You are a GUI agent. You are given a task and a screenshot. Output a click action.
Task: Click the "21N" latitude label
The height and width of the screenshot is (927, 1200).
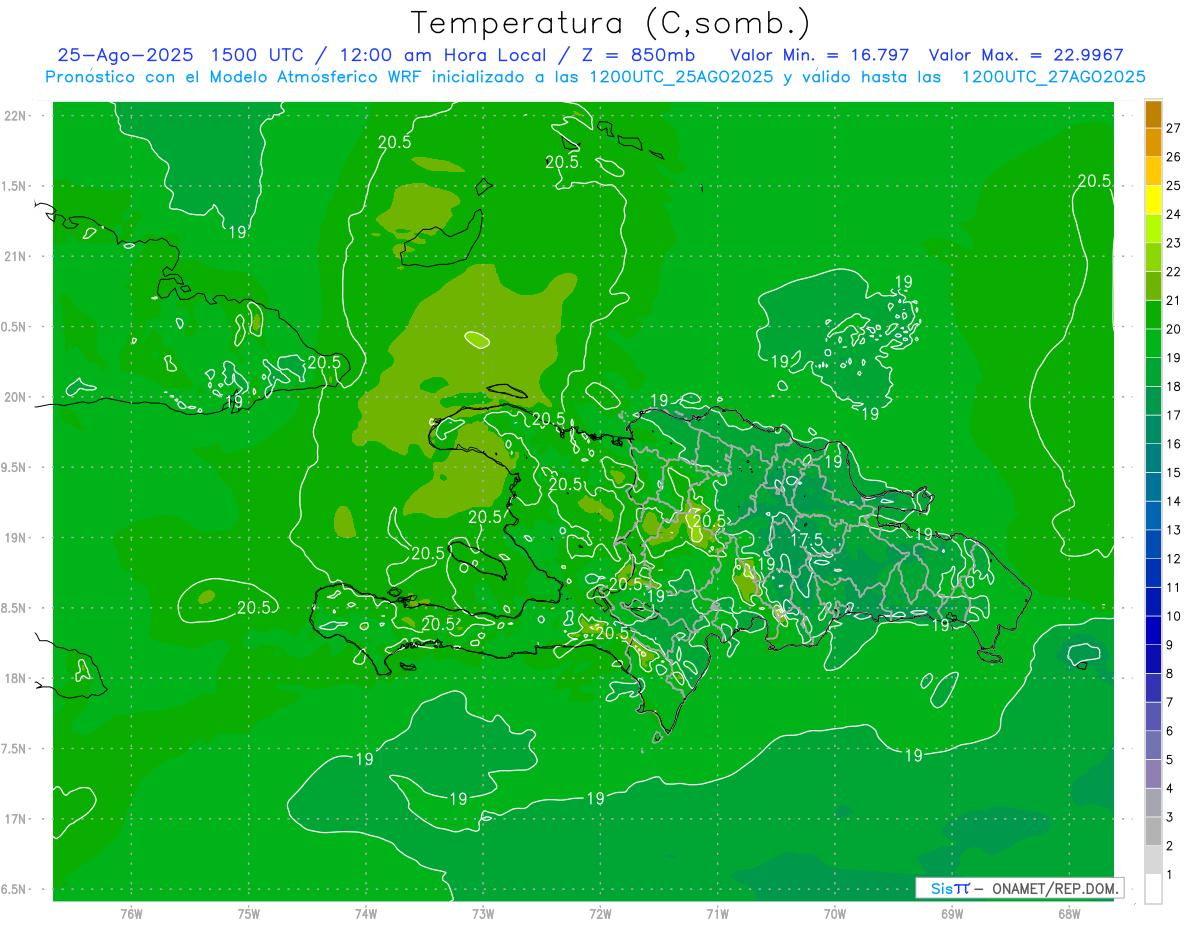(15, 256)
